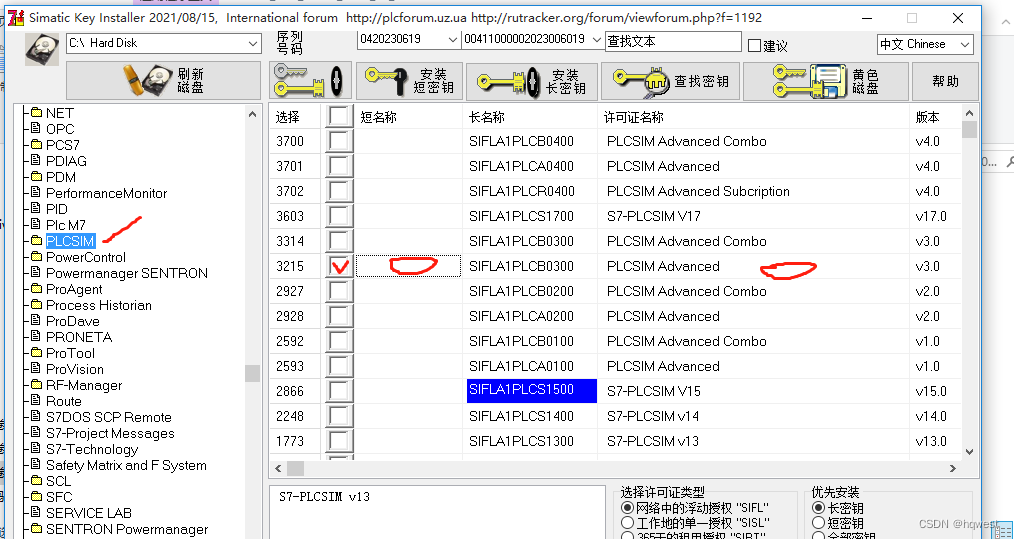Open the PowerControl folder
The image size is (1014, 539).
point(85,258)
